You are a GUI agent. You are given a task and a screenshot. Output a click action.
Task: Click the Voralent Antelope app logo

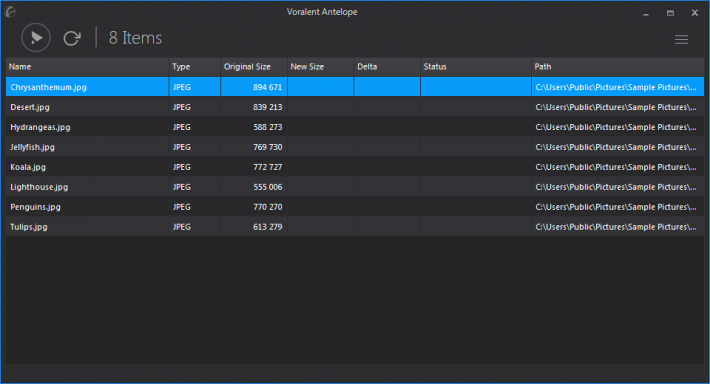(x=10, y=12)
